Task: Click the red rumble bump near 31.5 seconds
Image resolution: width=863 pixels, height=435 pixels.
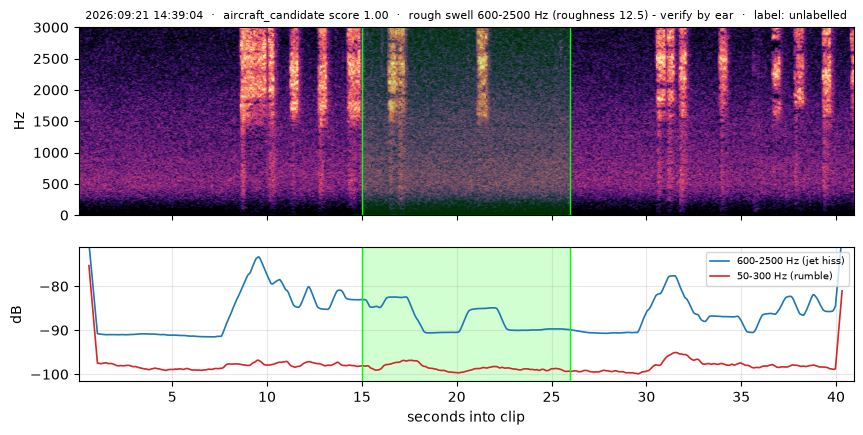Action: pyautogui.click(x=676, y=353)
